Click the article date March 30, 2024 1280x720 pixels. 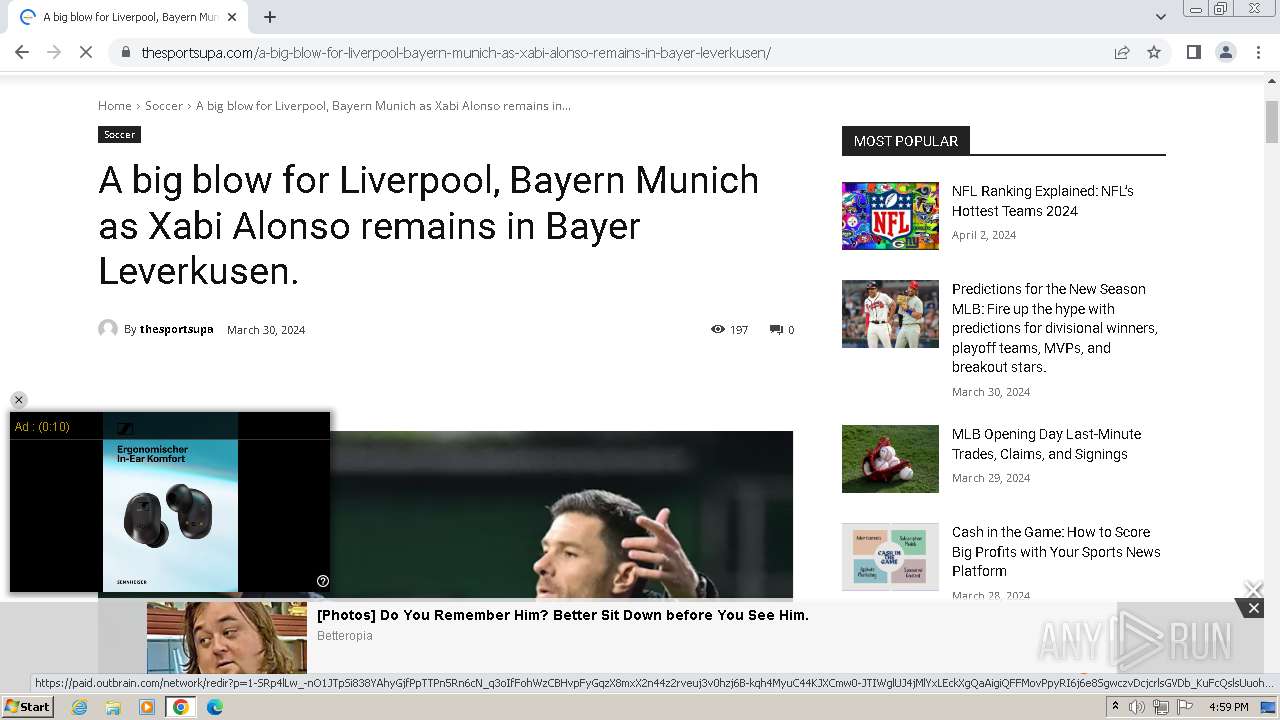click(x=266, y=329)
